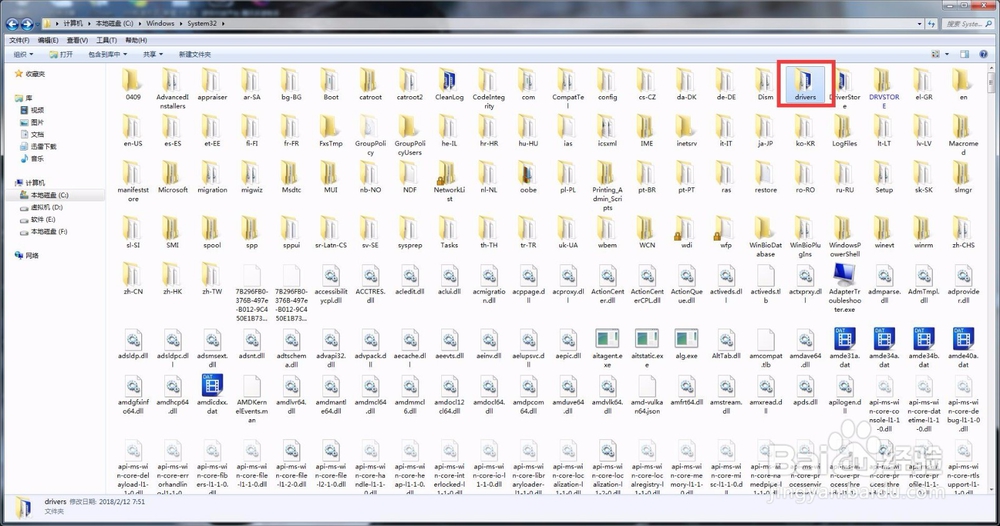The height and width of the screenshot is (526, 1000).
Task: Select the amde31a.dat file icon
Action: pos(844,339)
